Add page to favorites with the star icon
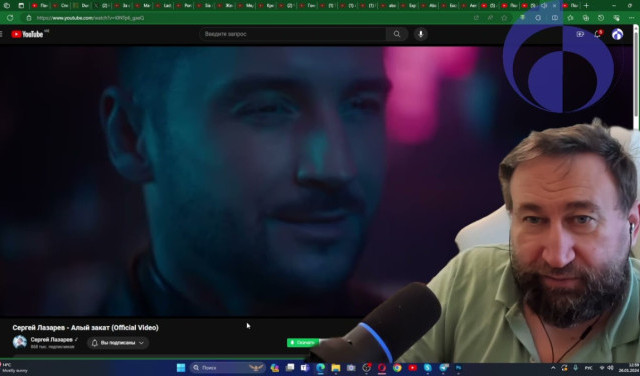Screen dimensions: 640x376 tap(504, 18)
